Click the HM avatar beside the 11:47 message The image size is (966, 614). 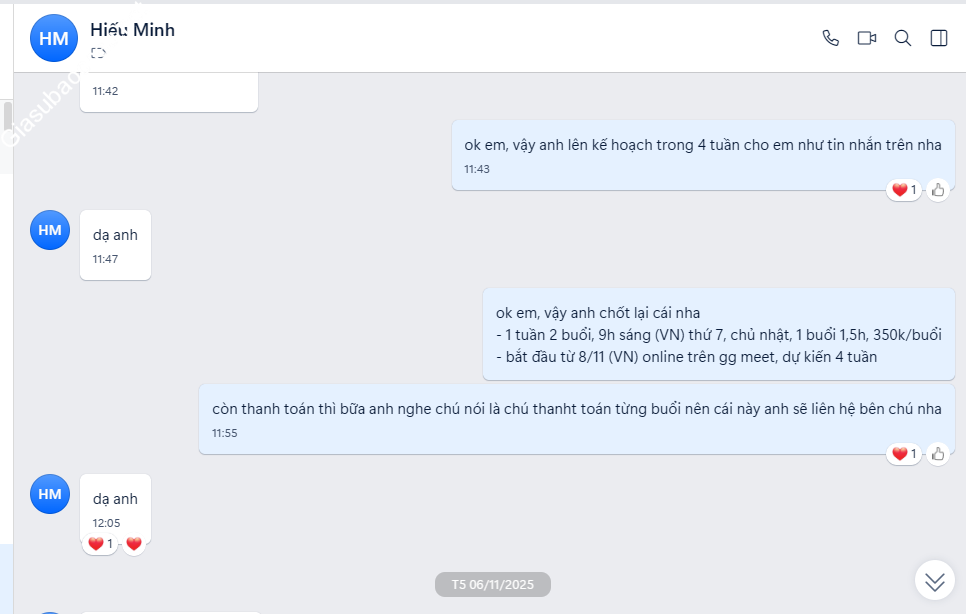click(50, 230)
